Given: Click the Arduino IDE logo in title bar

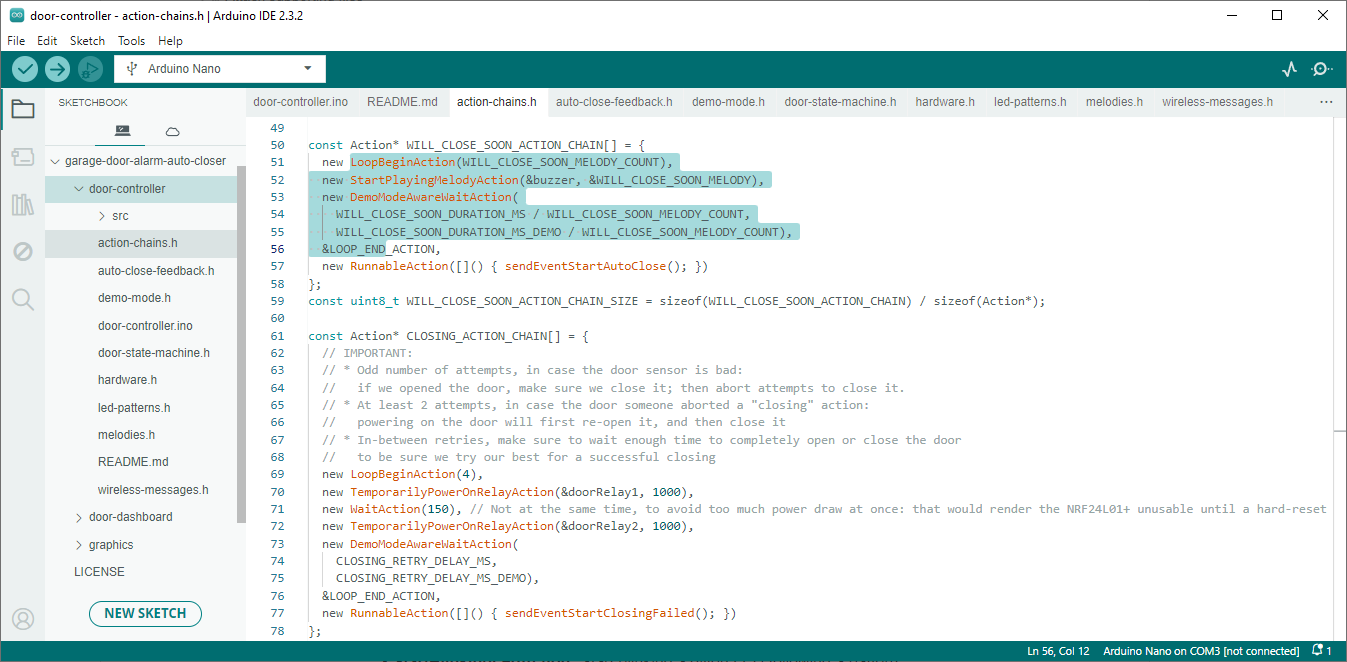Looking at the screenshot, I should (x=16, y=16).
